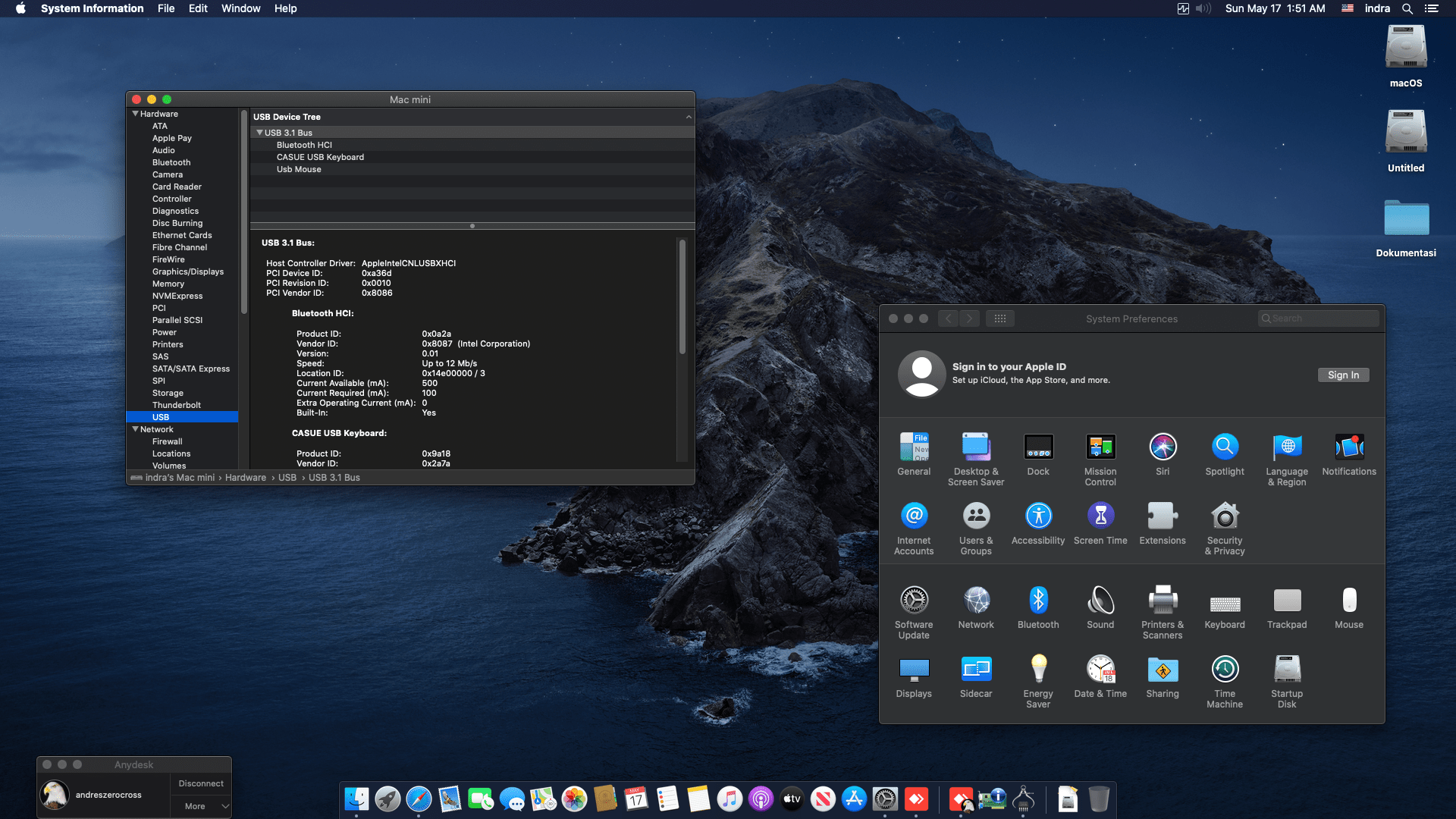This screenshot has width=1456, height=819.
Task: Open Startup Disk preferences
Action: 1287,681
